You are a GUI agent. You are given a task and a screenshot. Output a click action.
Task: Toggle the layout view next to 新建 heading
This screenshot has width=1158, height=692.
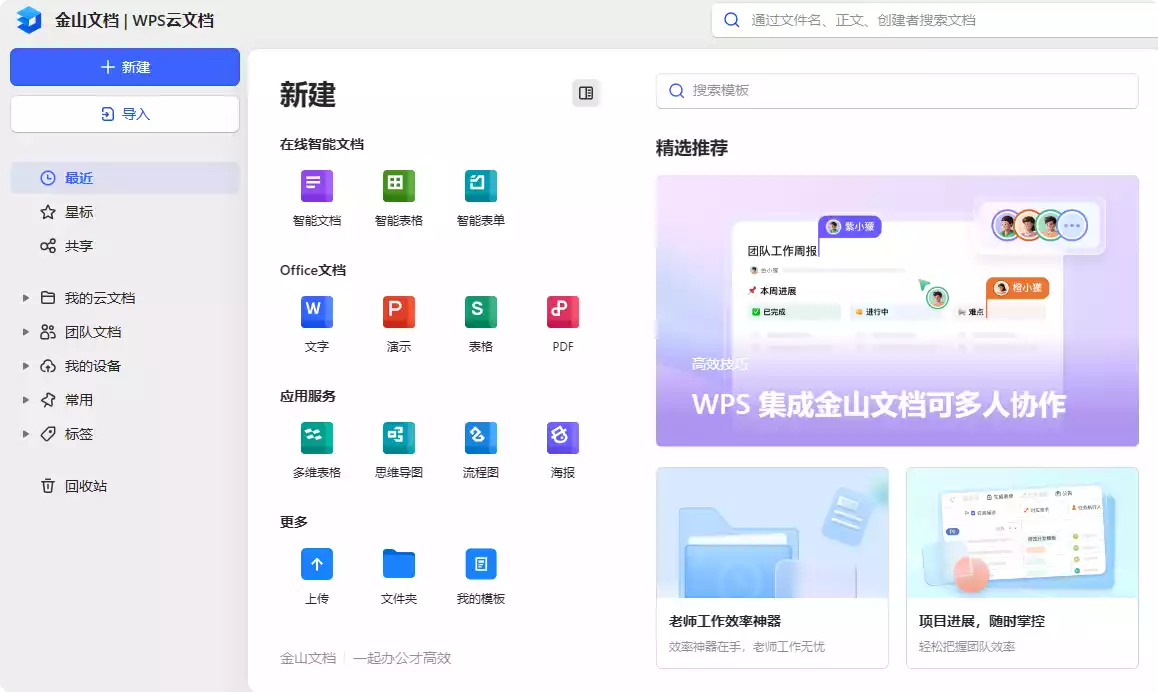tap(585, 92)
